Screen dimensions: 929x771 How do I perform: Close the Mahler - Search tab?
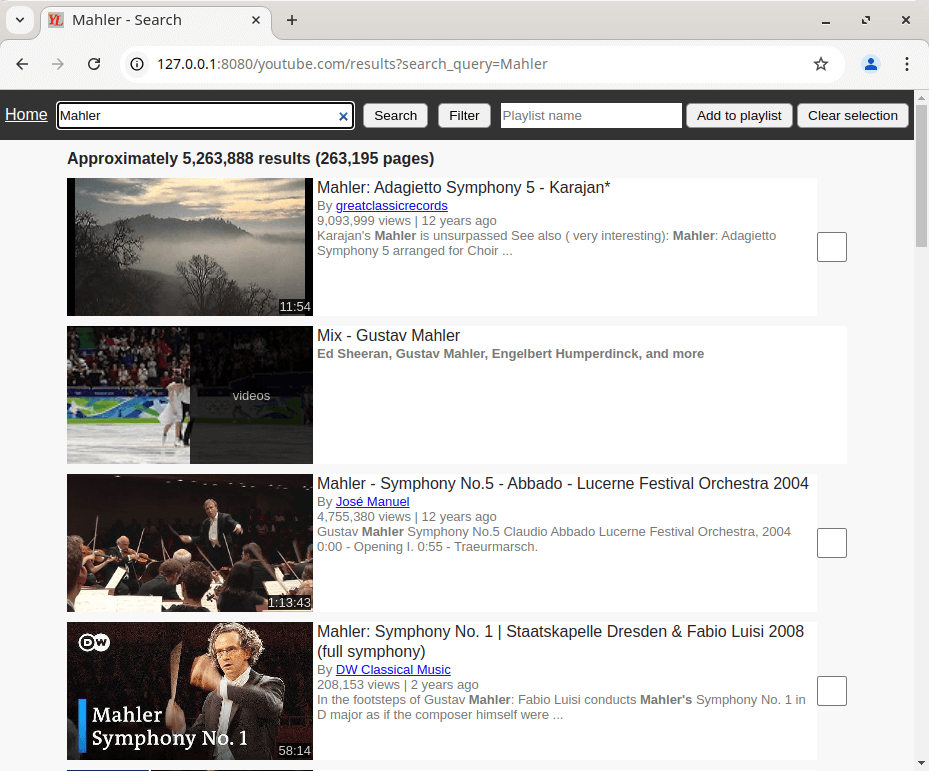[x=256, y=20]
